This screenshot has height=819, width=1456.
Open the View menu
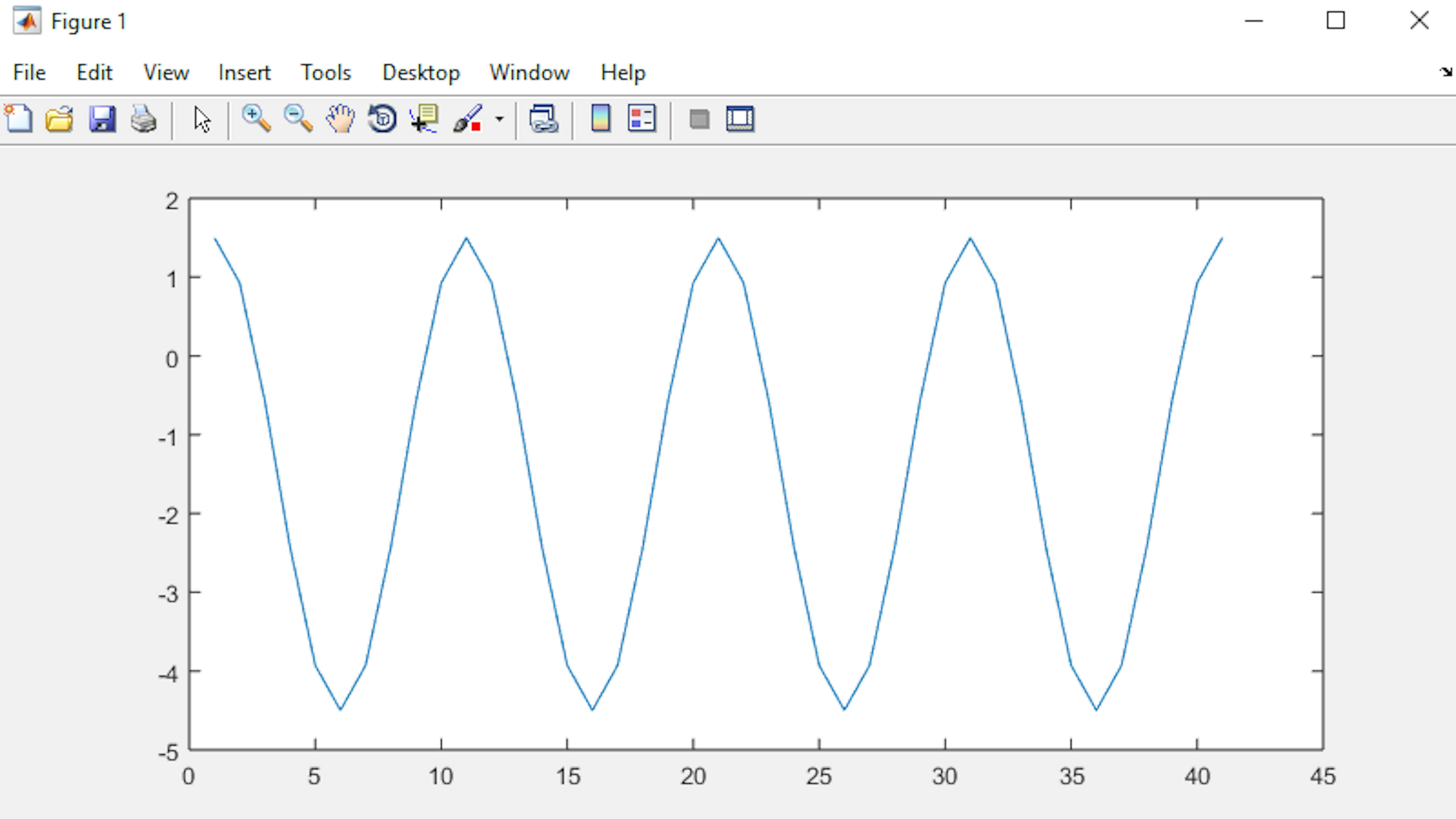[x=166, y=72]
